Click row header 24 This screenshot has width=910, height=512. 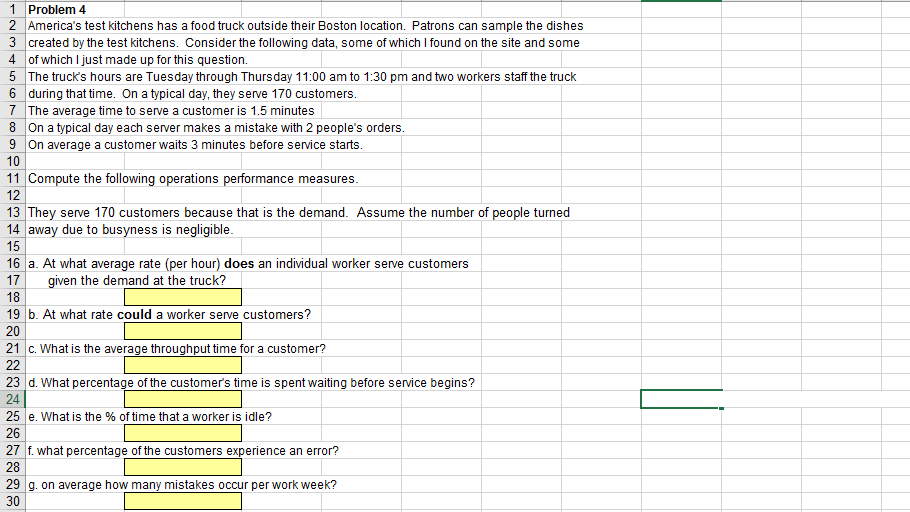(12, 399)
